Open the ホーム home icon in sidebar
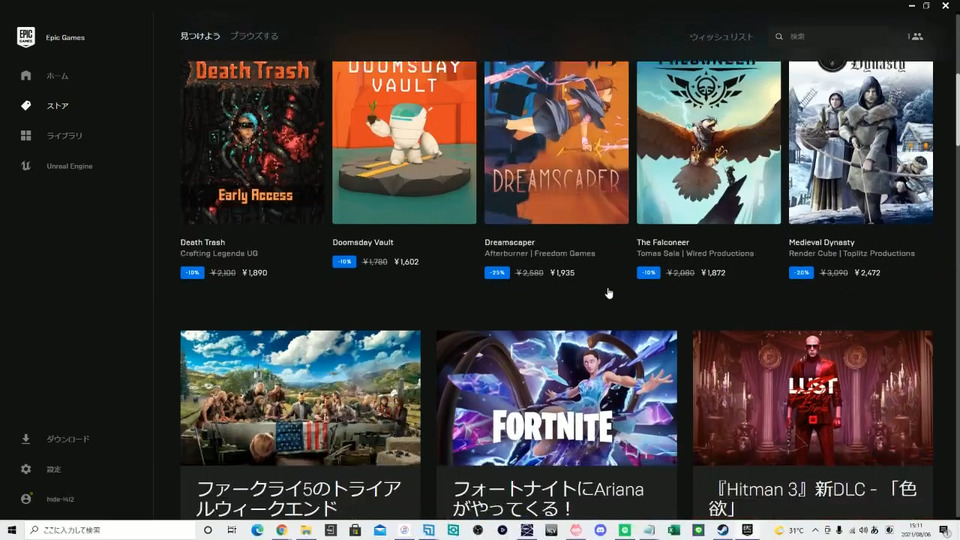Viewport: 960px width, 540px height. [x=26, y=75]
